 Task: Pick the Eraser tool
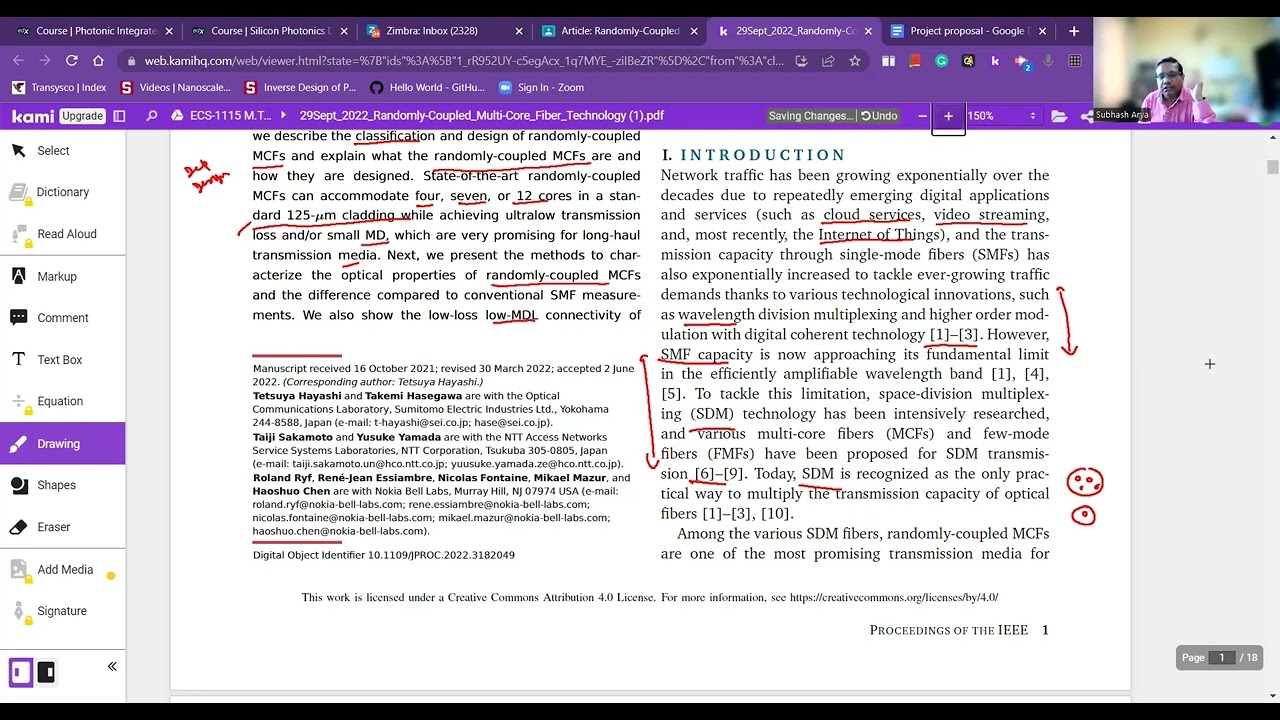pyautogui.click(x=62, y=527)
